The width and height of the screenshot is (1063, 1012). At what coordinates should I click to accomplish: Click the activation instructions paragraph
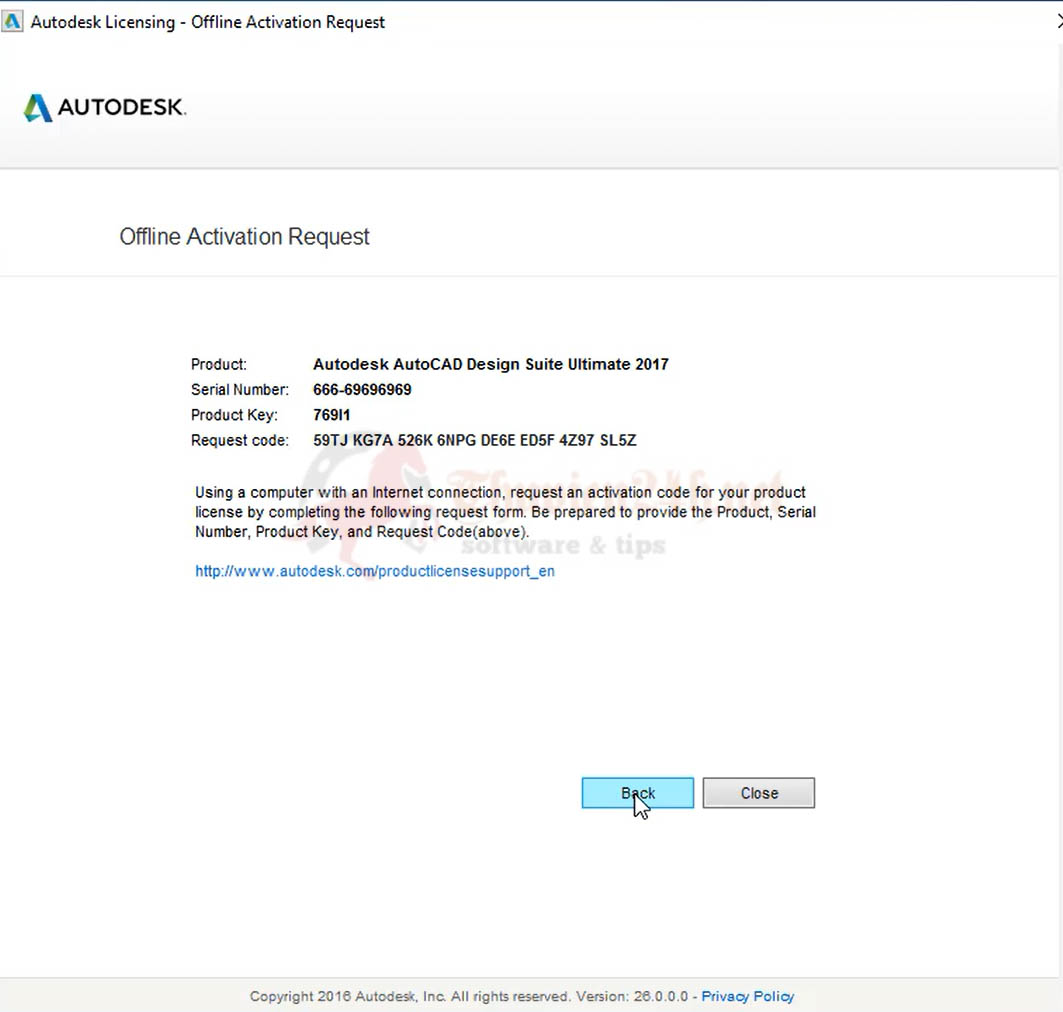pyautogui.click(x=505, y=512)
